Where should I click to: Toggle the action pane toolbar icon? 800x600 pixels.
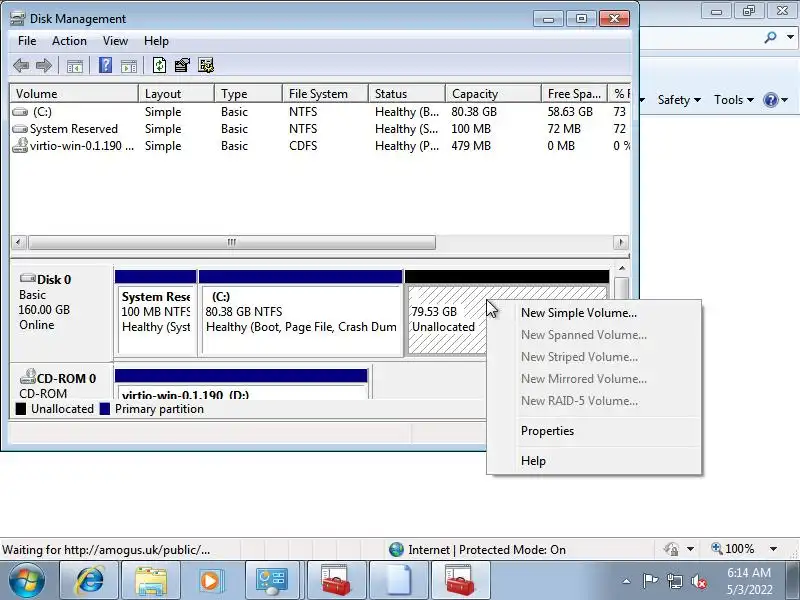click(129, 66)
